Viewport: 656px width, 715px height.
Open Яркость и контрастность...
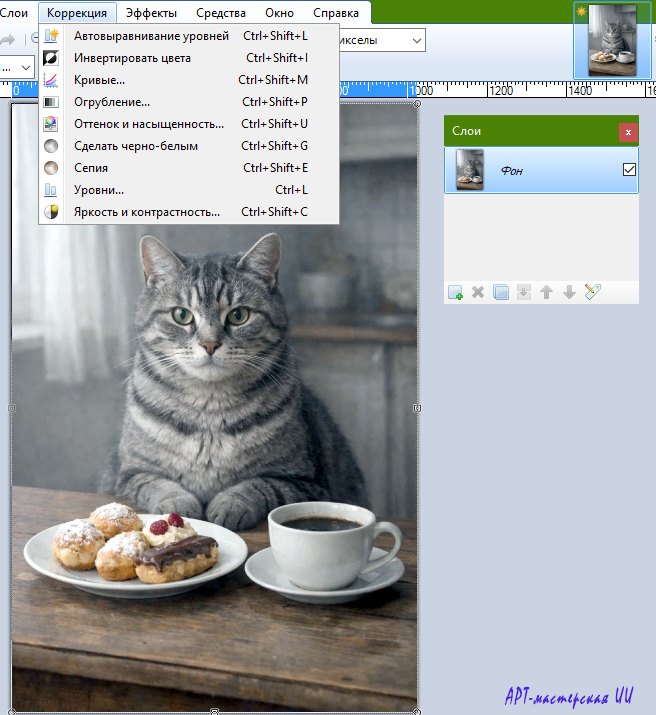[x=189, y=212]
